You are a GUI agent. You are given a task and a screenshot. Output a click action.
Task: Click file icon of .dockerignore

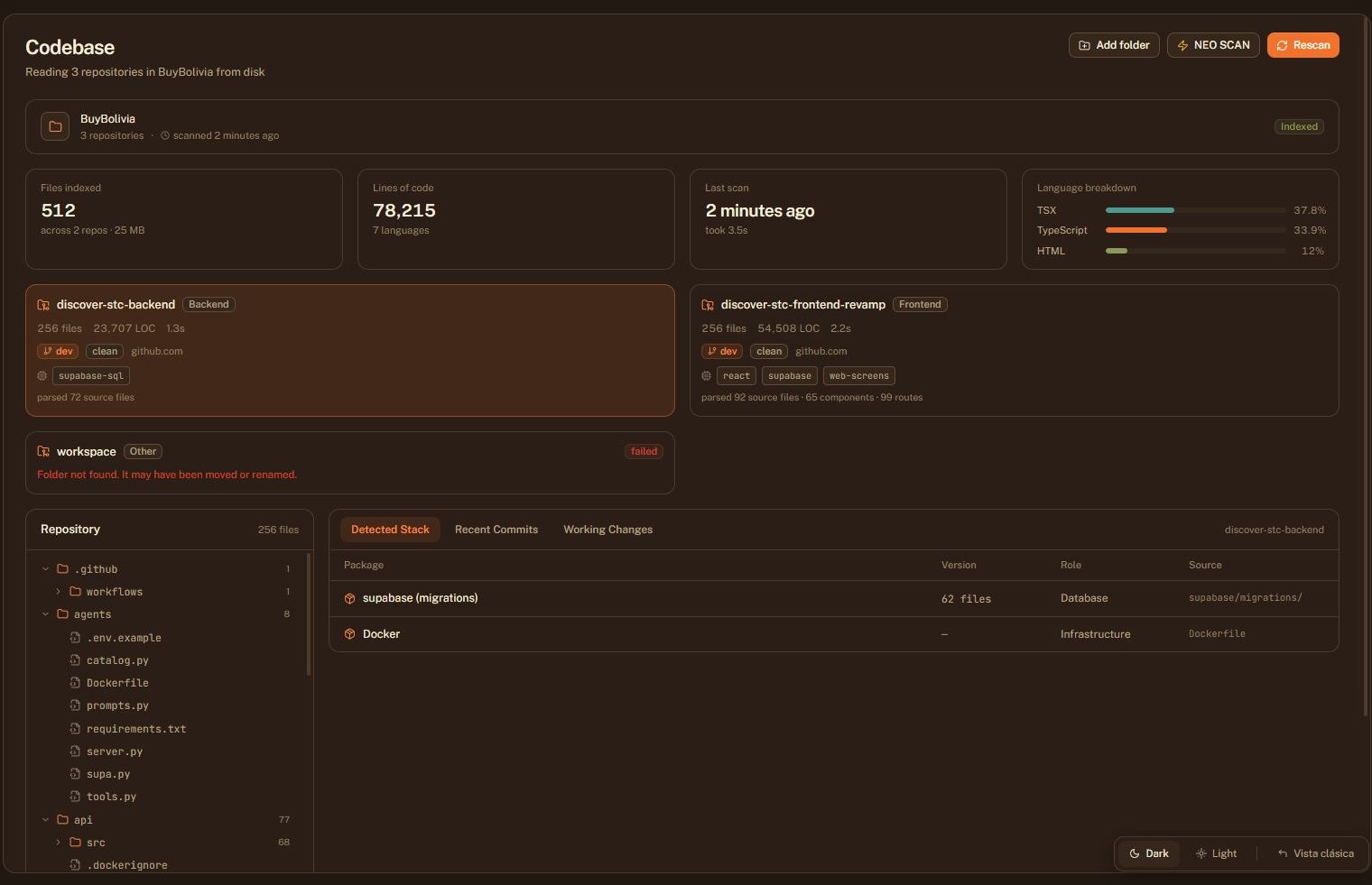tap(75, 865)
